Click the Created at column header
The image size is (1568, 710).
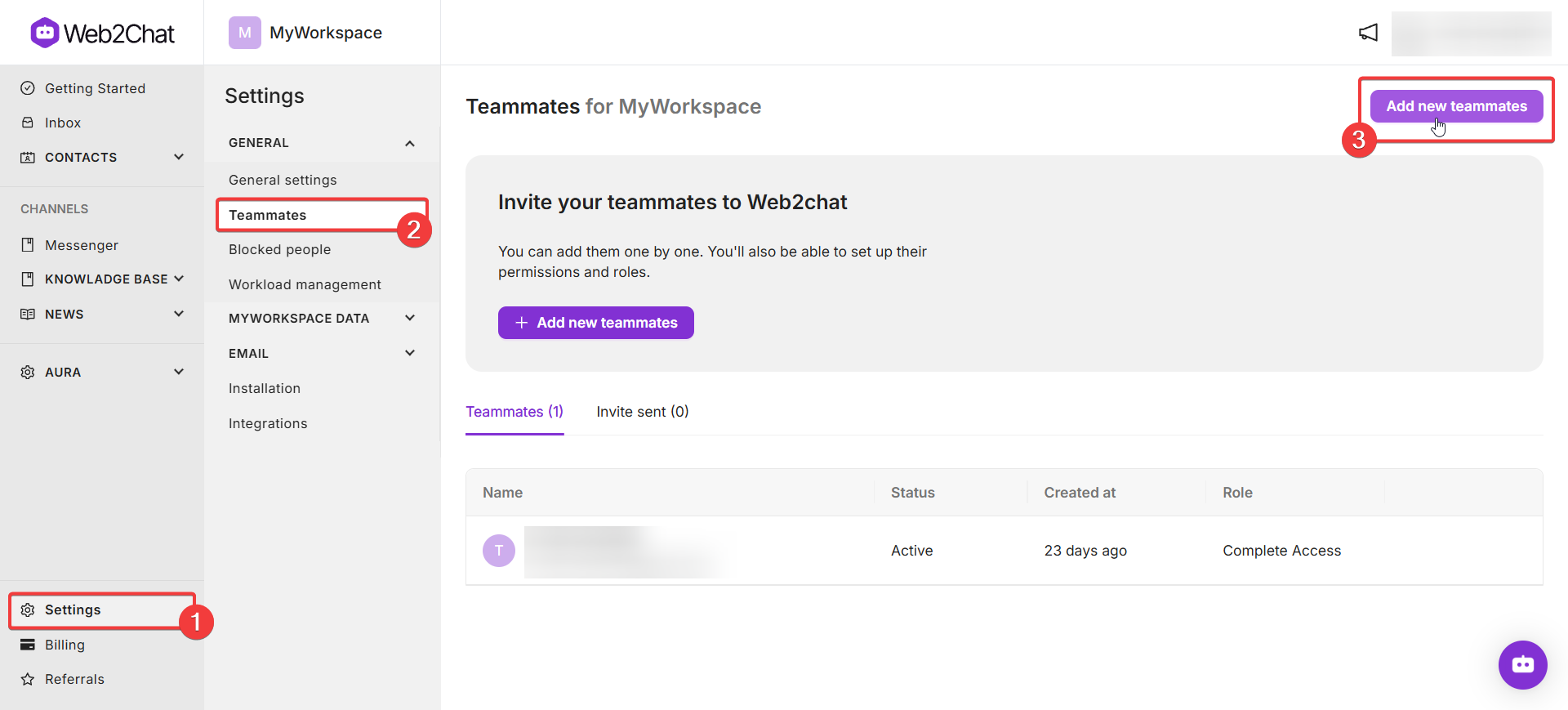1080,493
